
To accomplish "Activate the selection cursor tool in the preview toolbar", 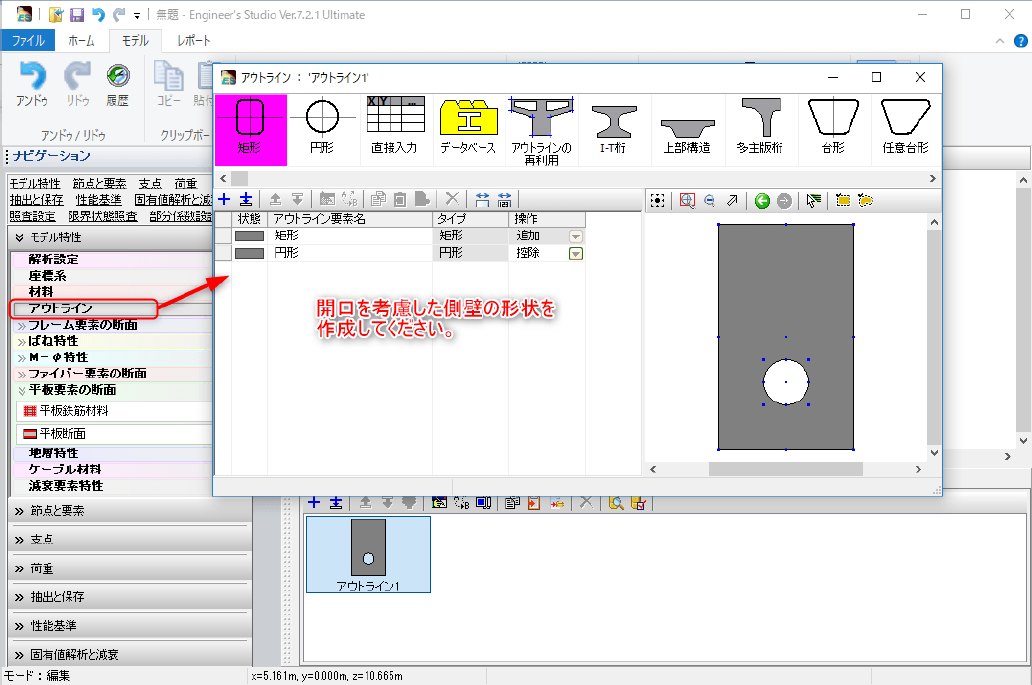I will (813, 201).
